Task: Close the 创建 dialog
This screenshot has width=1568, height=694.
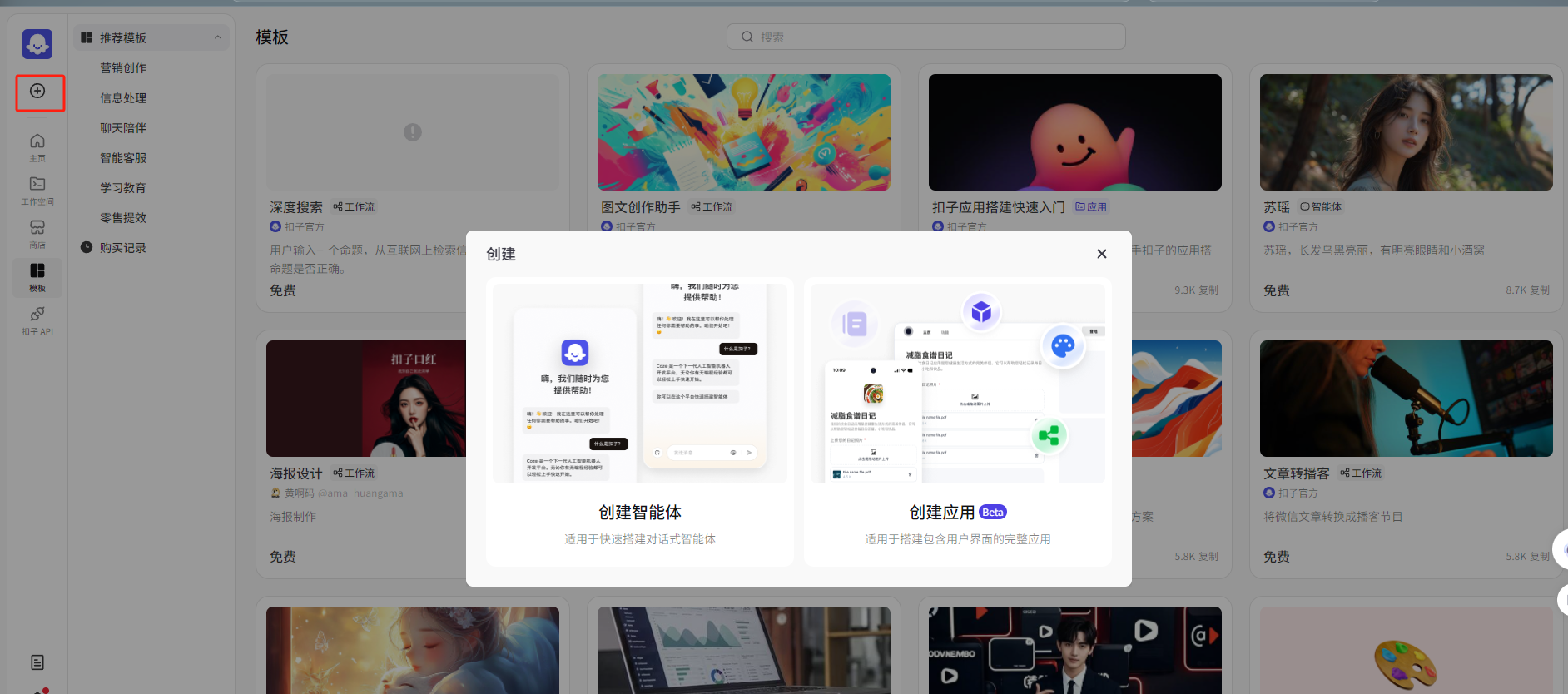Action: pos(1101,254)
